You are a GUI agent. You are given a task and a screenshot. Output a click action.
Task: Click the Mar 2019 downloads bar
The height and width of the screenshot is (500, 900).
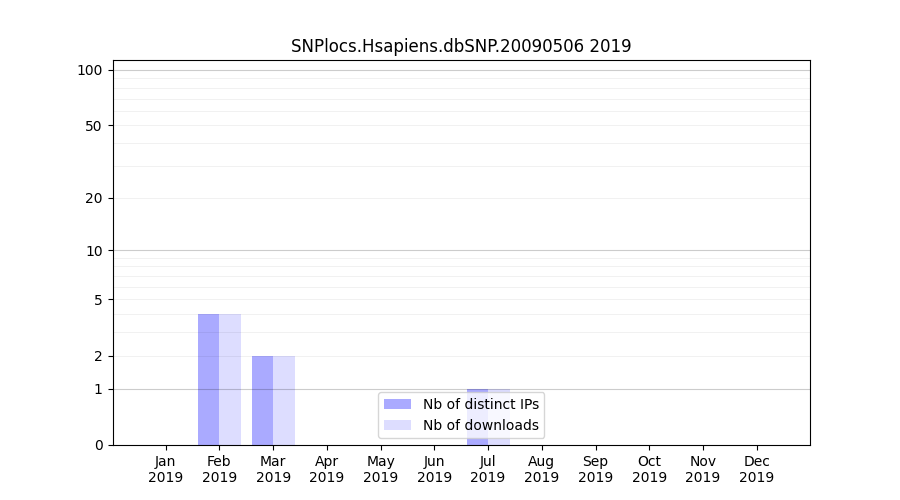point(284,400)
